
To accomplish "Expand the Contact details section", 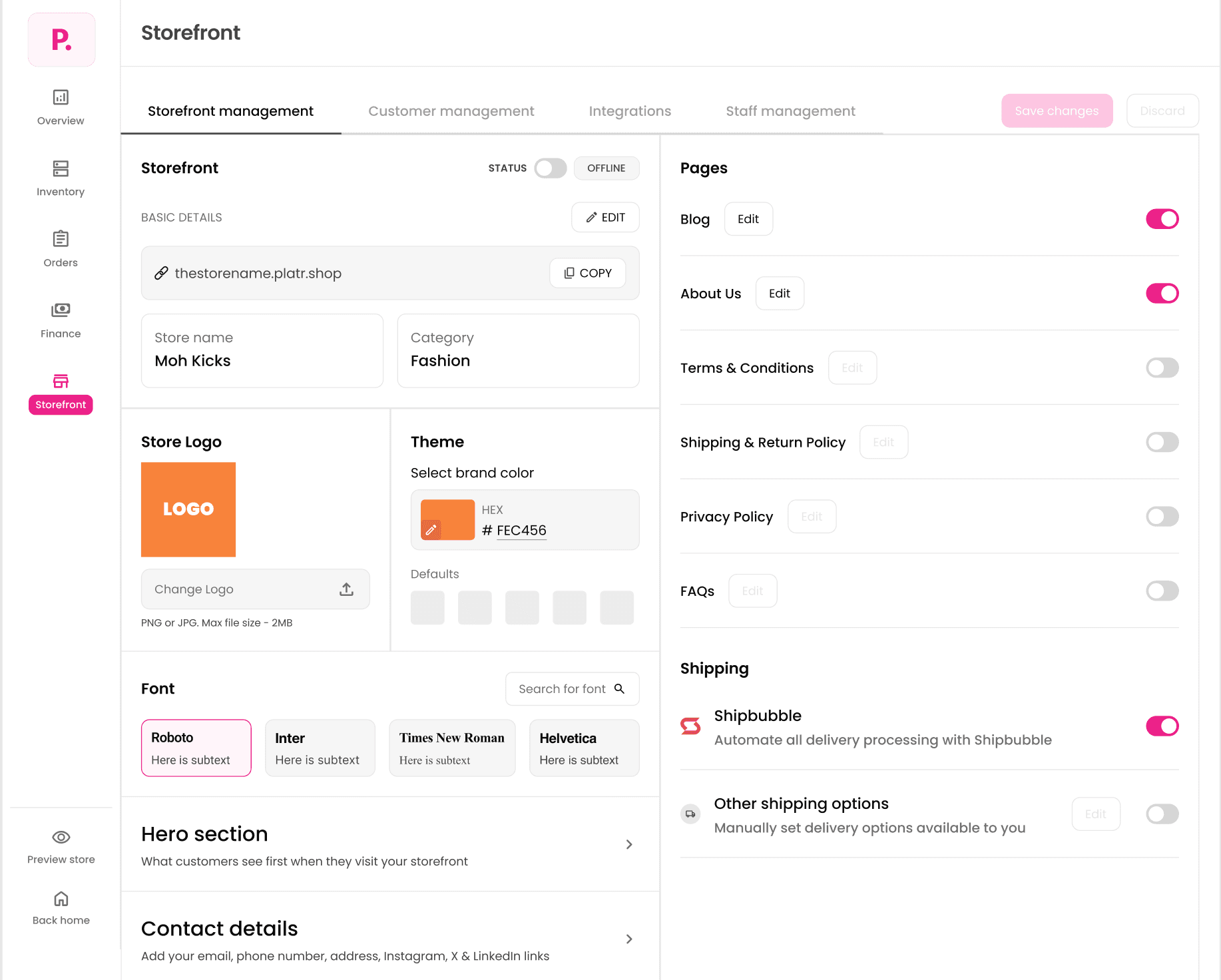I will point(628,939).
